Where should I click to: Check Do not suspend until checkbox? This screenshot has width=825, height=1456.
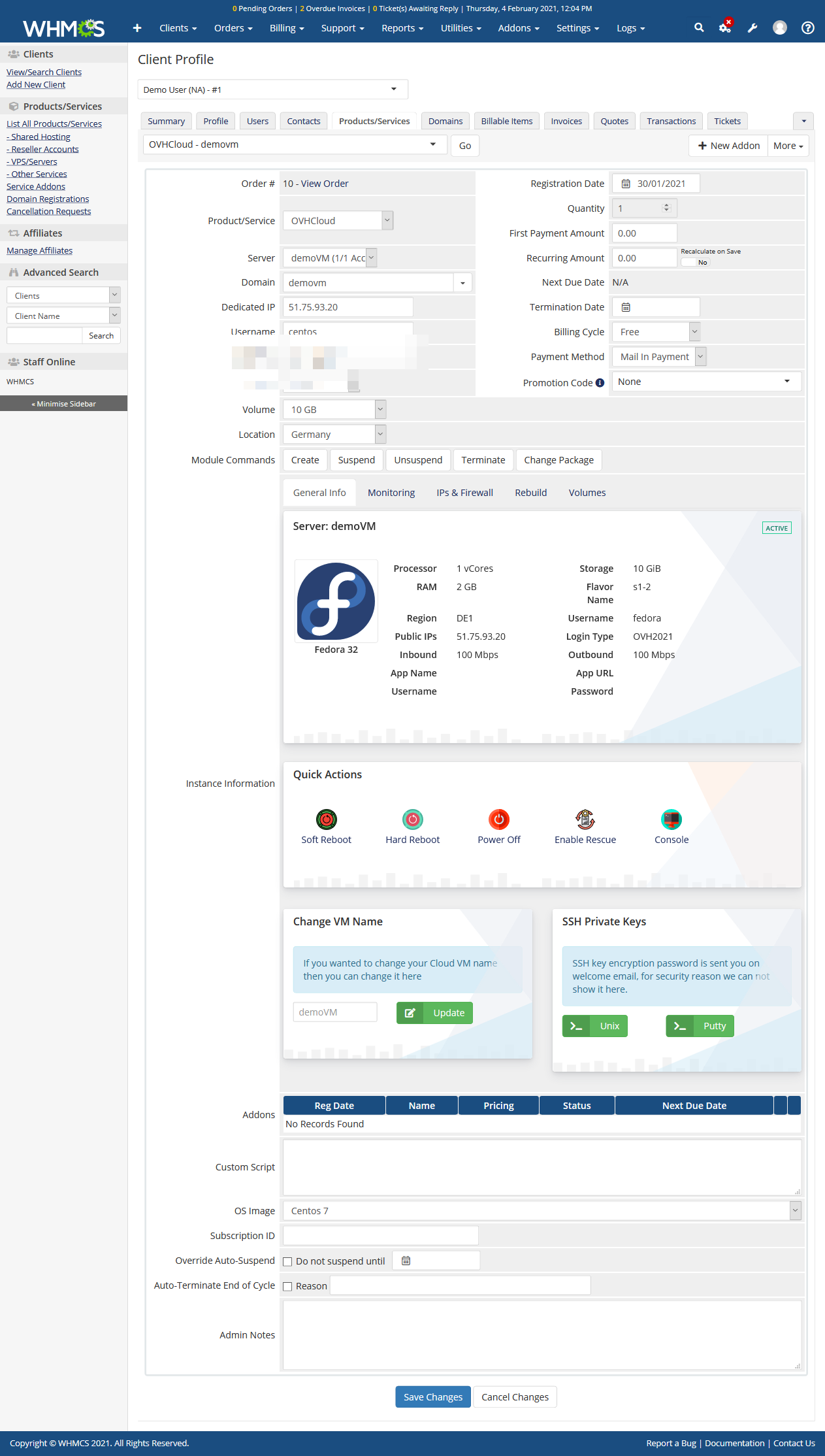click(287, 1262)
